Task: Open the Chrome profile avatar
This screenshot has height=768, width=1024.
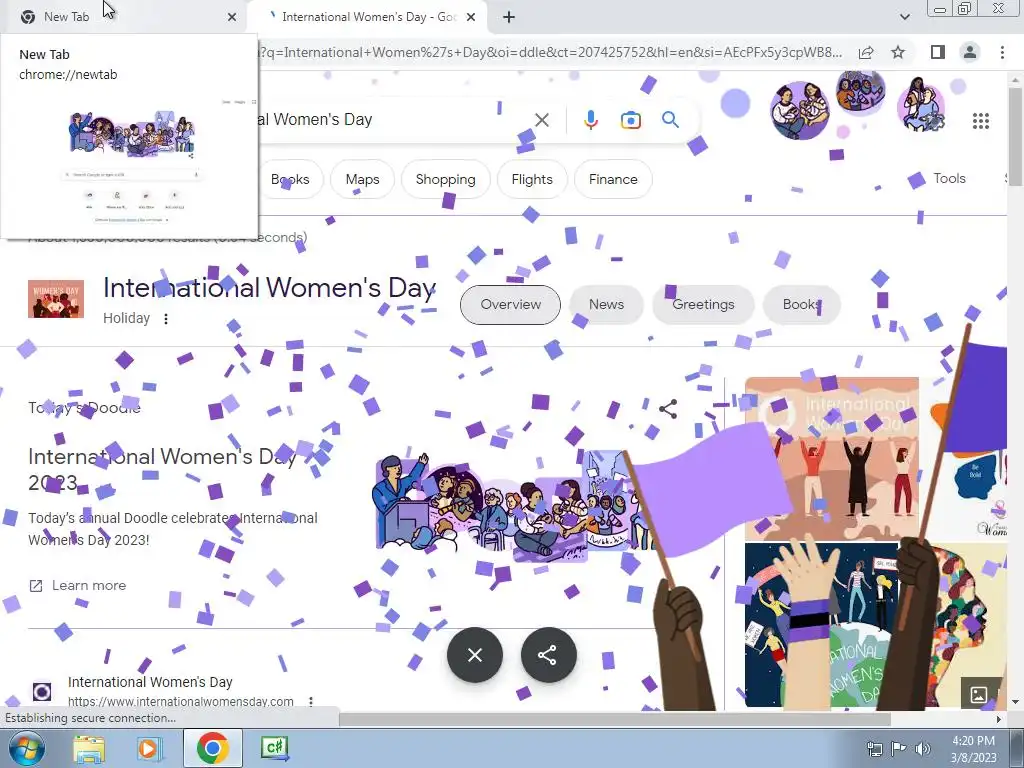Action: 970,52
